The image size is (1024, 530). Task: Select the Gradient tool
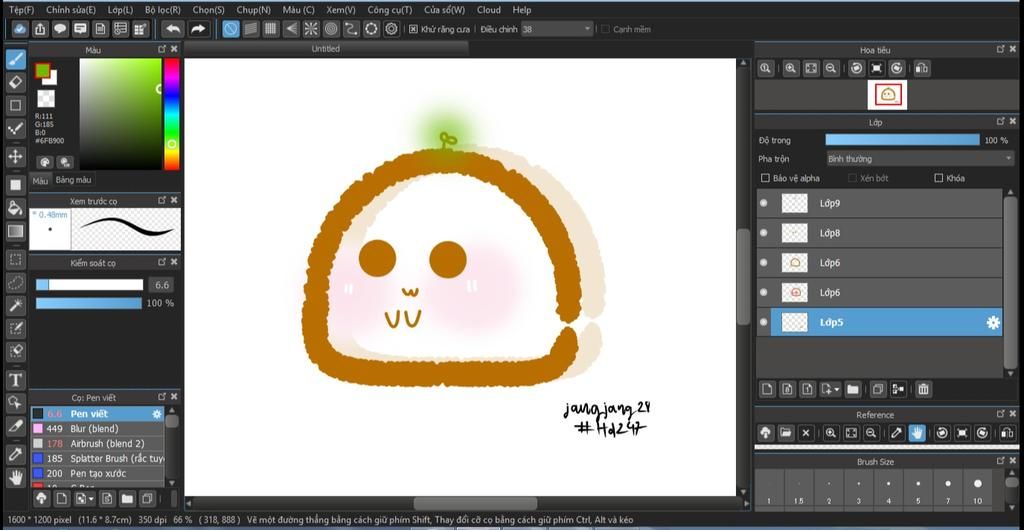click(x=16, y=231)
